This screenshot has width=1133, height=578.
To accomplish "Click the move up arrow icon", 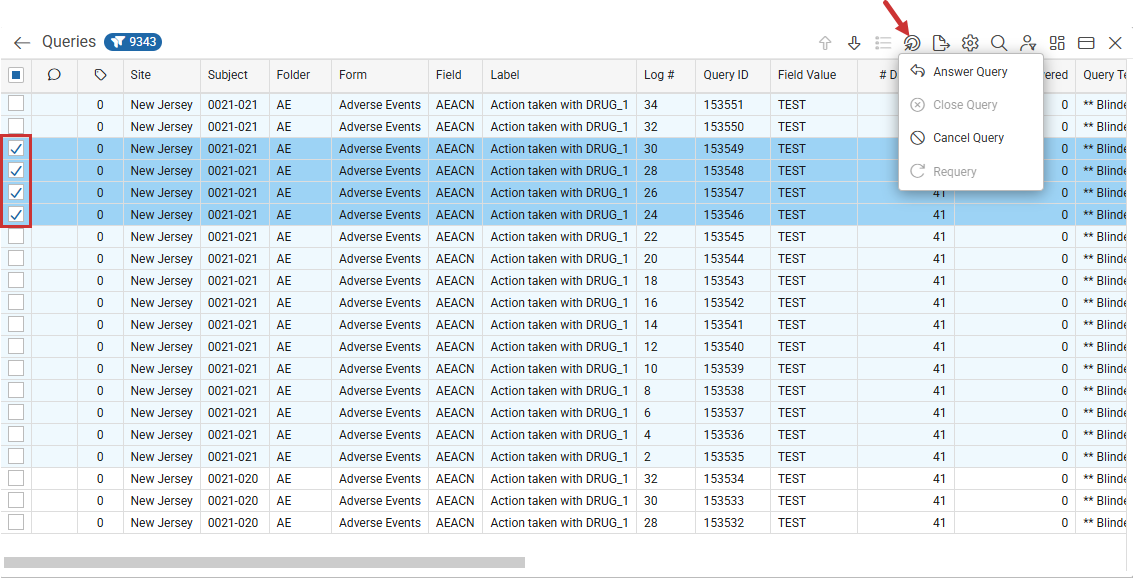I will point(825,43).
